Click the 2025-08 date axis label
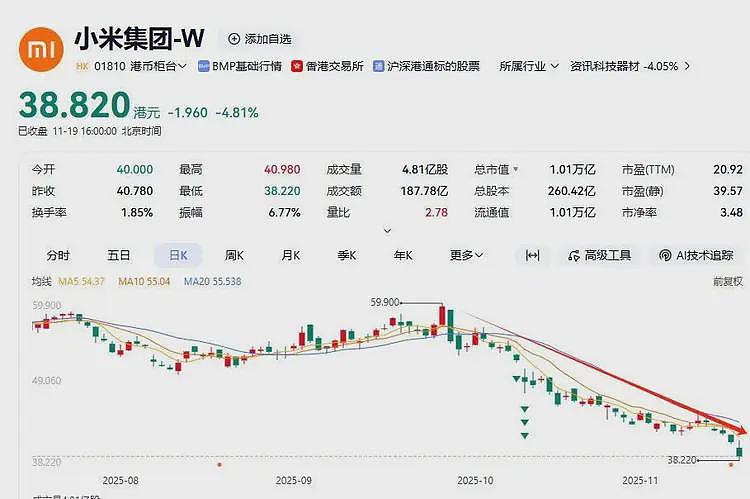The height and width of the screenshot is (499, 750). pyautogui.click(x=121, y=480)
